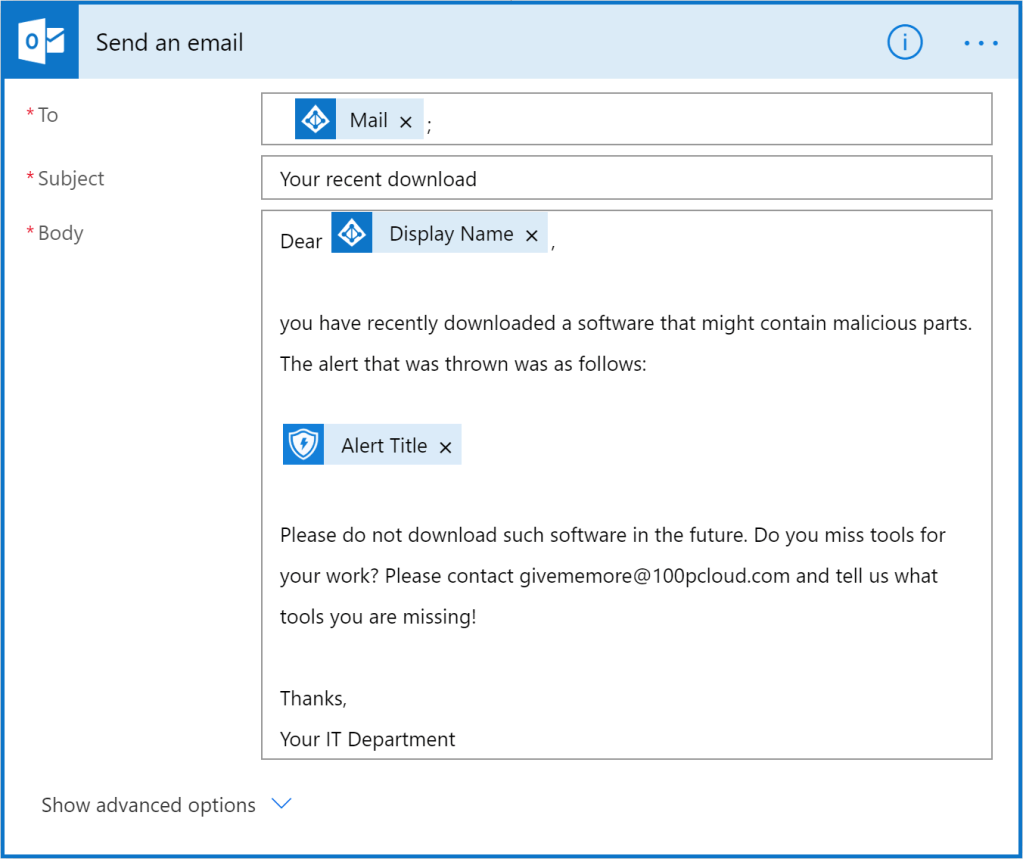Screen dimensions: 1023x859
Task: Open the info icon for this action
Action: pyautogui.click(x=904, y=43)
